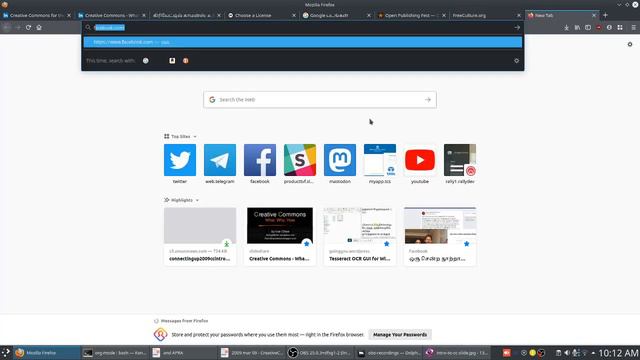This screenshot has width=640, height=360.
Task: Open the Library toolbar icon
Action: click(577, 27)
